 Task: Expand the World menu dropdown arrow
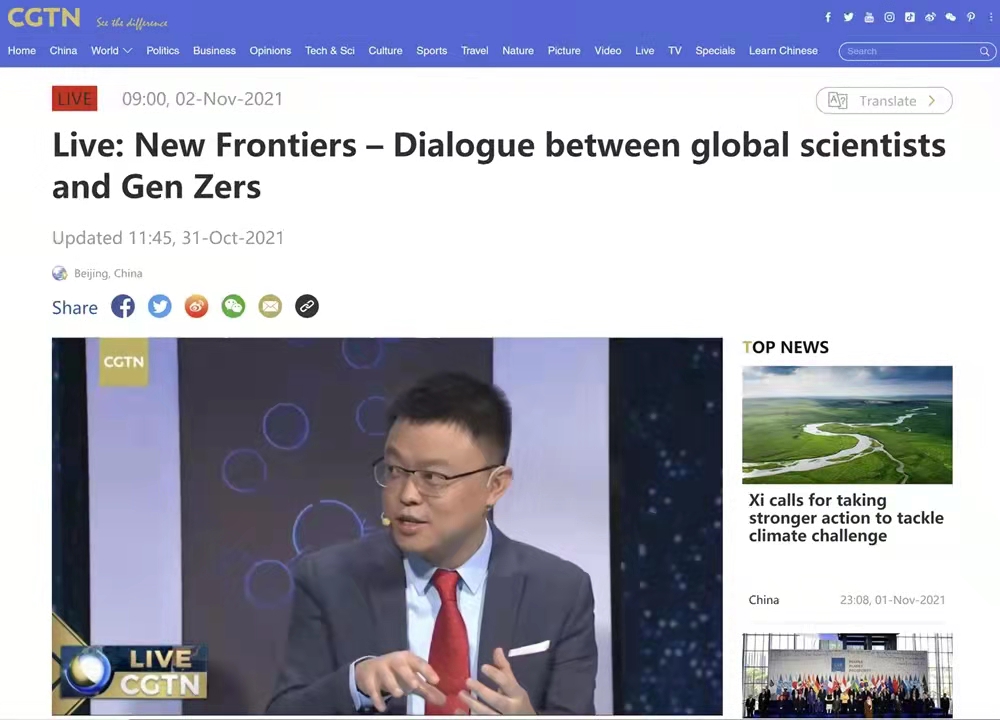128,51
